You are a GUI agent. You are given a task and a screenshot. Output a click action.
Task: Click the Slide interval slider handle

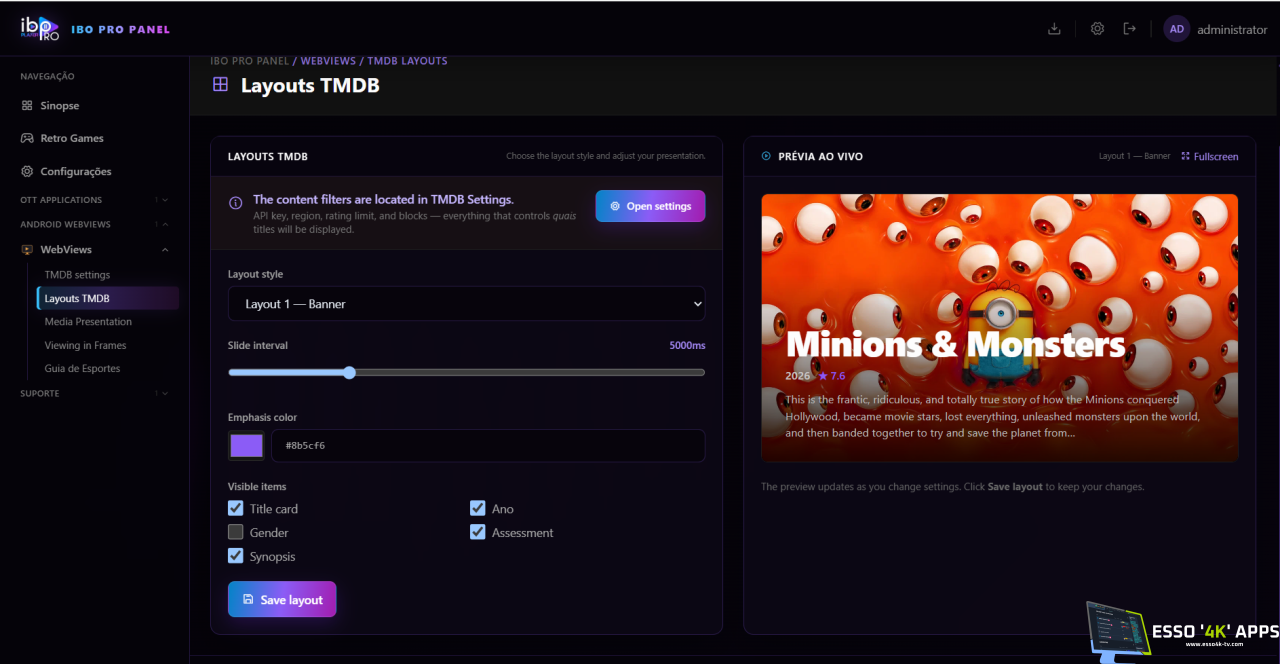coord(350,373)
